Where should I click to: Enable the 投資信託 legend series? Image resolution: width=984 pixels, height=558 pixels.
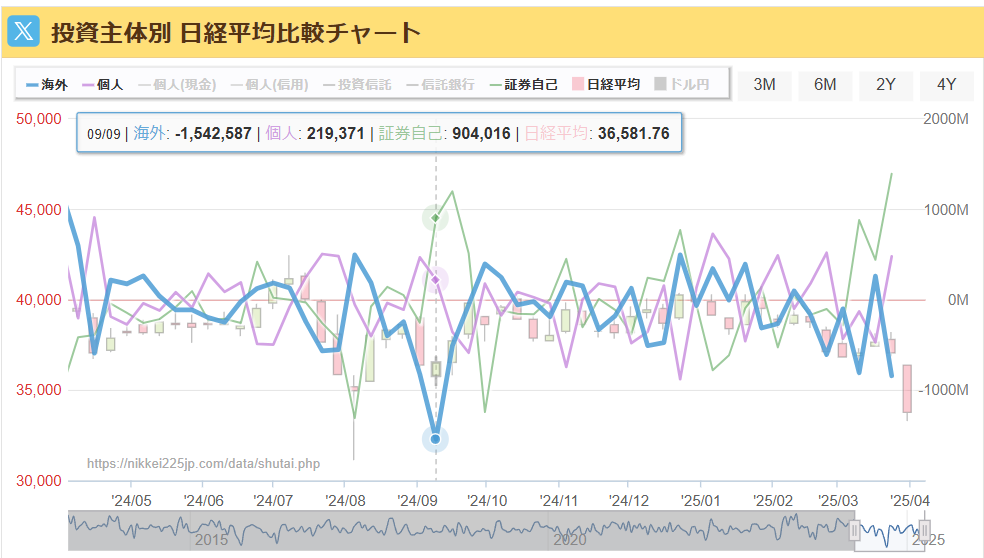pyautogui.click(x=357, y=85)
